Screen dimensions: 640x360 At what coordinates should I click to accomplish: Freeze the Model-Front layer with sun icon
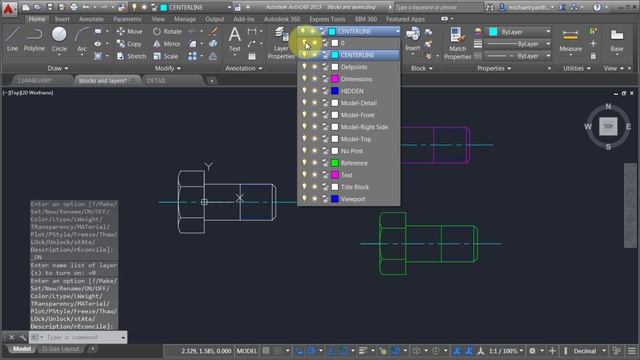coord(314,115)
